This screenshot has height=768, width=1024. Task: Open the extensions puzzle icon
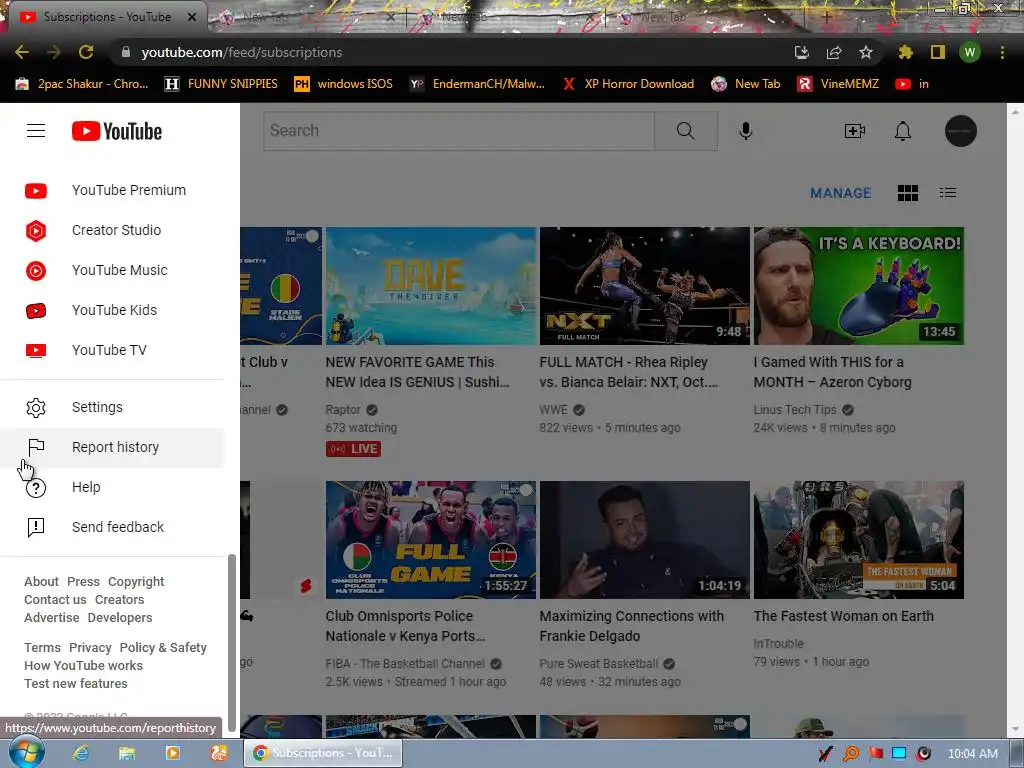click(x=905, y=52)
